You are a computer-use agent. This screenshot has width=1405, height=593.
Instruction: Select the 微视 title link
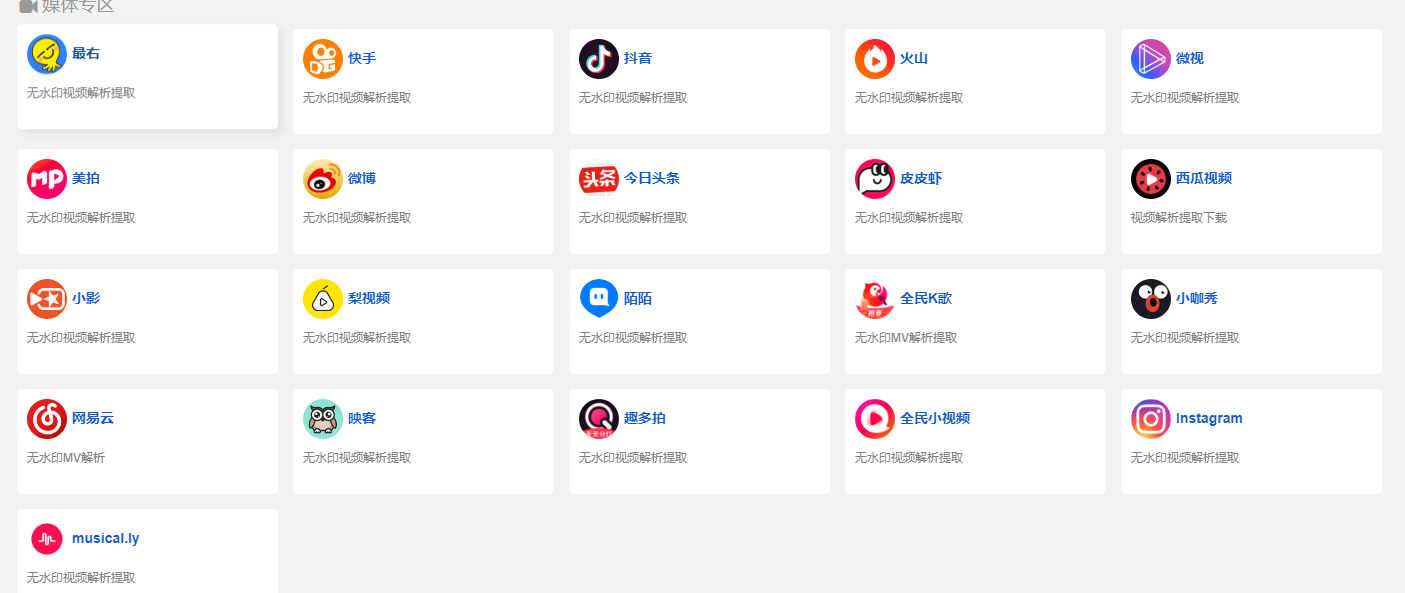(x=1190, y=58)
